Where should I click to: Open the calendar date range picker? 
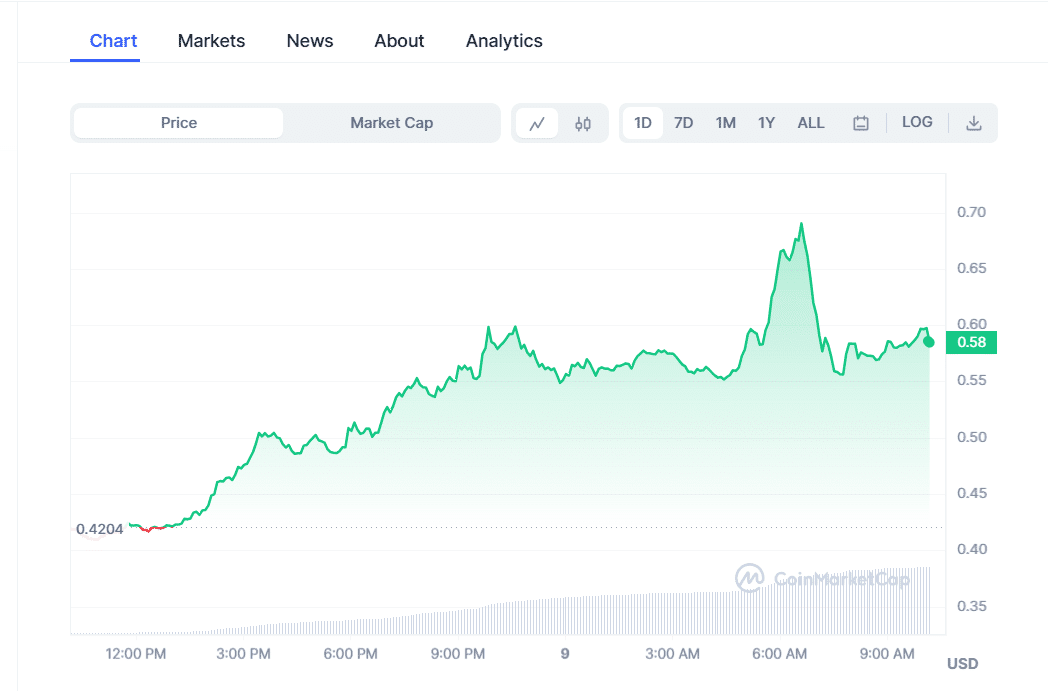[860, 123]
